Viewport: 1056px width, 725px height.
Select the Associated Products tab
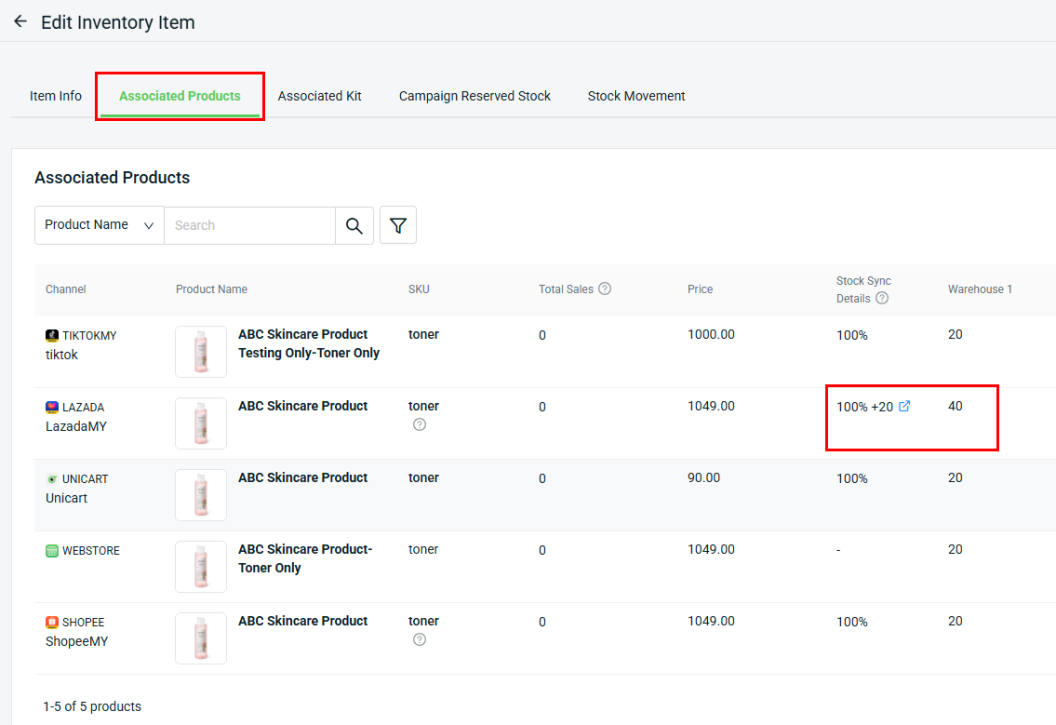[180, 96]
